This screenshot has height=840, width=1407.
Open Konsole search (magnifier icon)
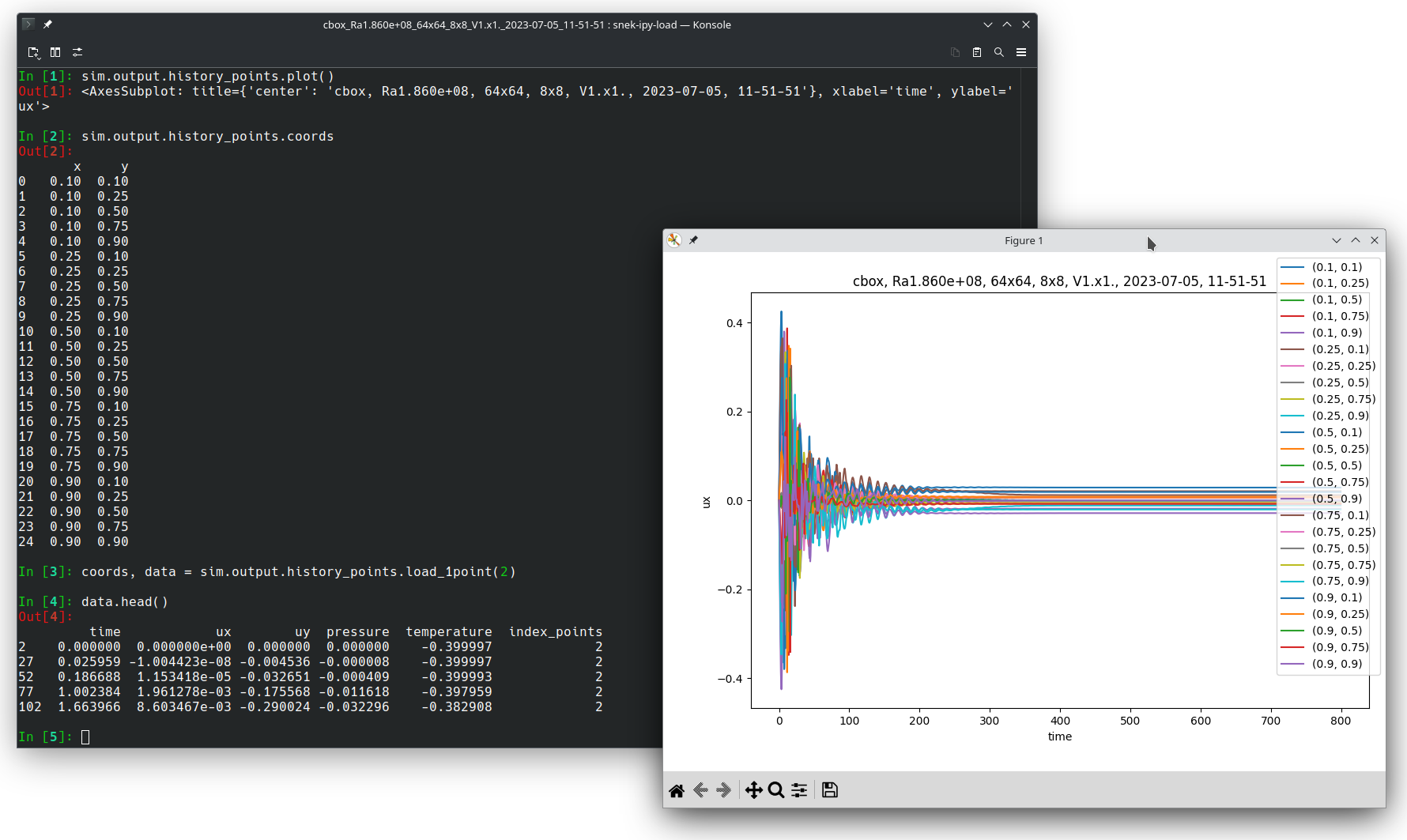999,52
